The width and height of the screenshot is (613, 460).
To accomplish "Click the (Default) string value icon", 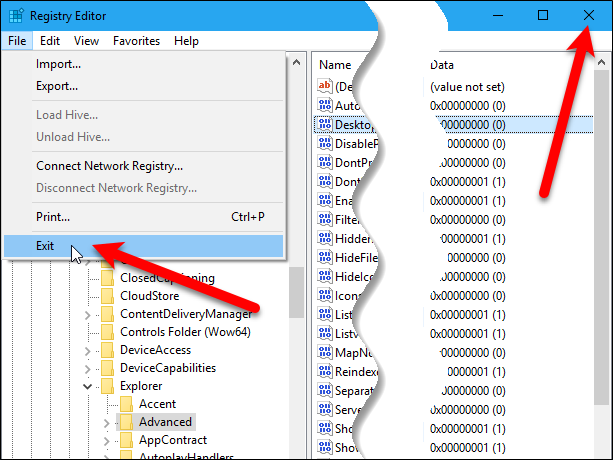I will point(324,86).
